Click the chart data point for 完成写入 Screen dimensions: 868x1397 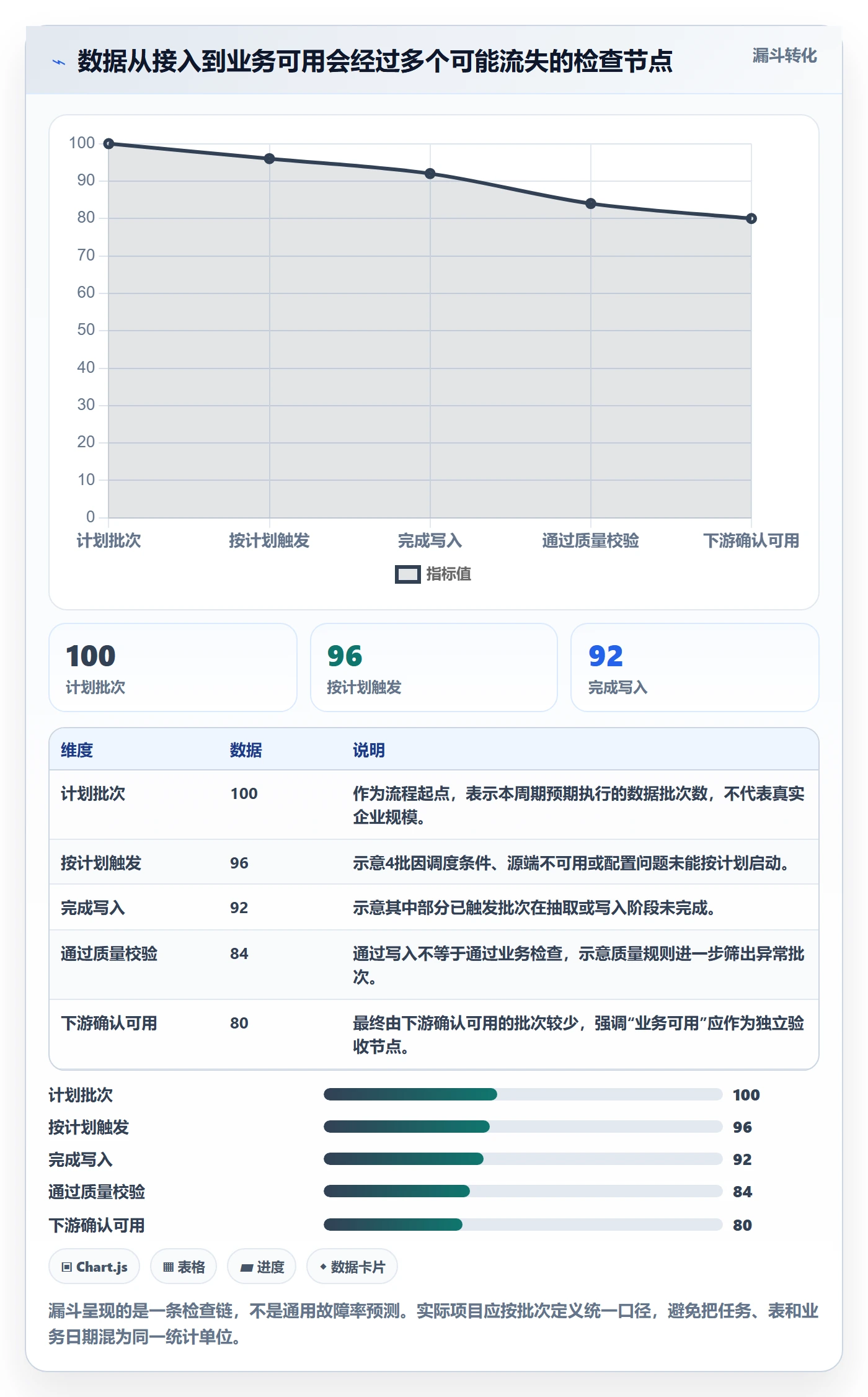point(430,174)
